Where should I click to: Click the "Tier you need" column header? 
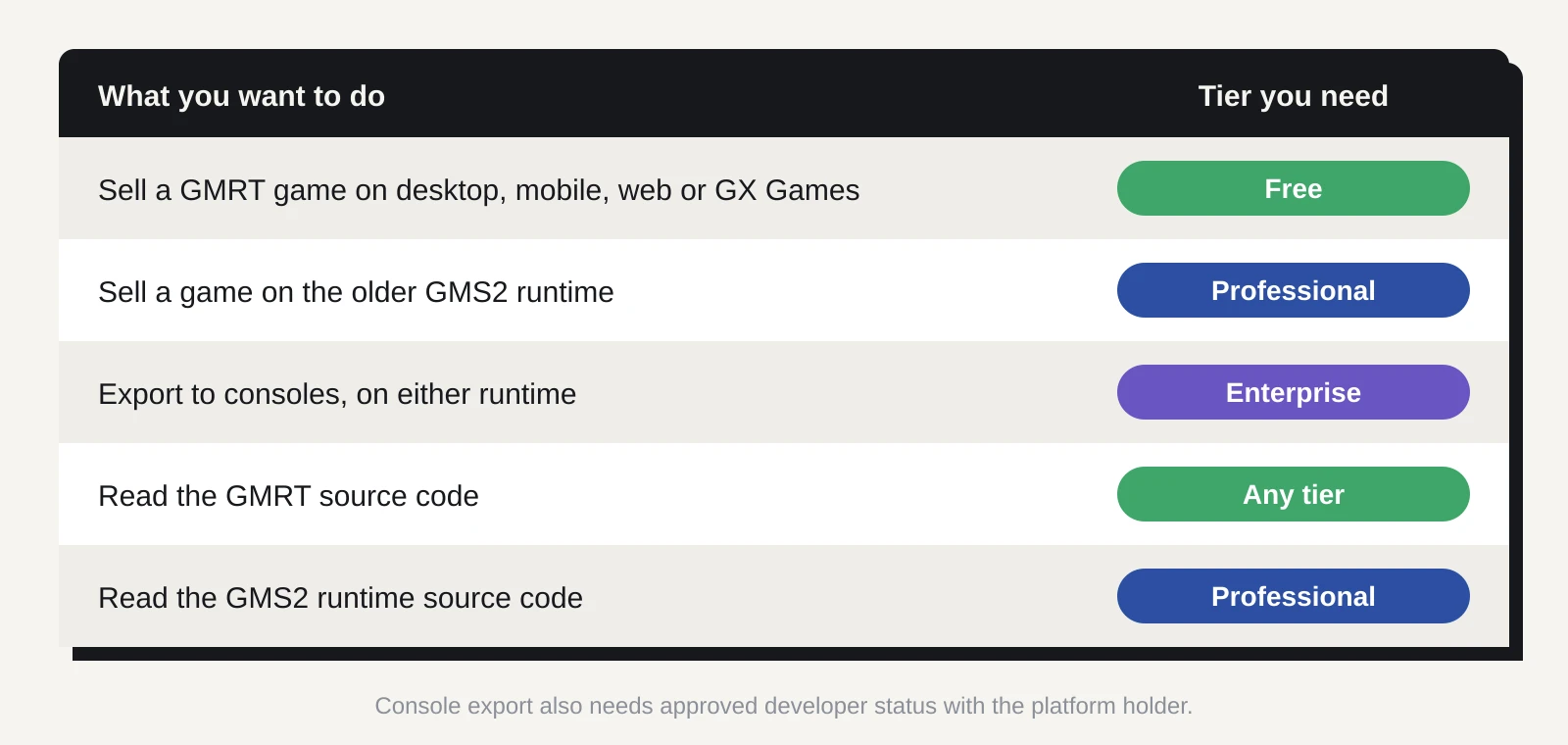1293,96
